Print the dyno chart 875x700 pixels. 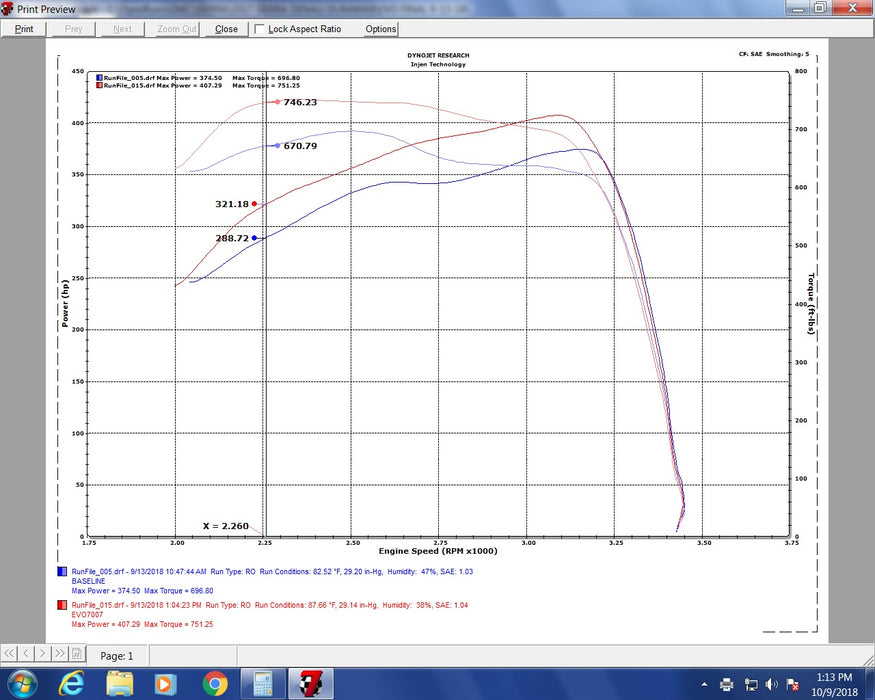pos(22,29)
